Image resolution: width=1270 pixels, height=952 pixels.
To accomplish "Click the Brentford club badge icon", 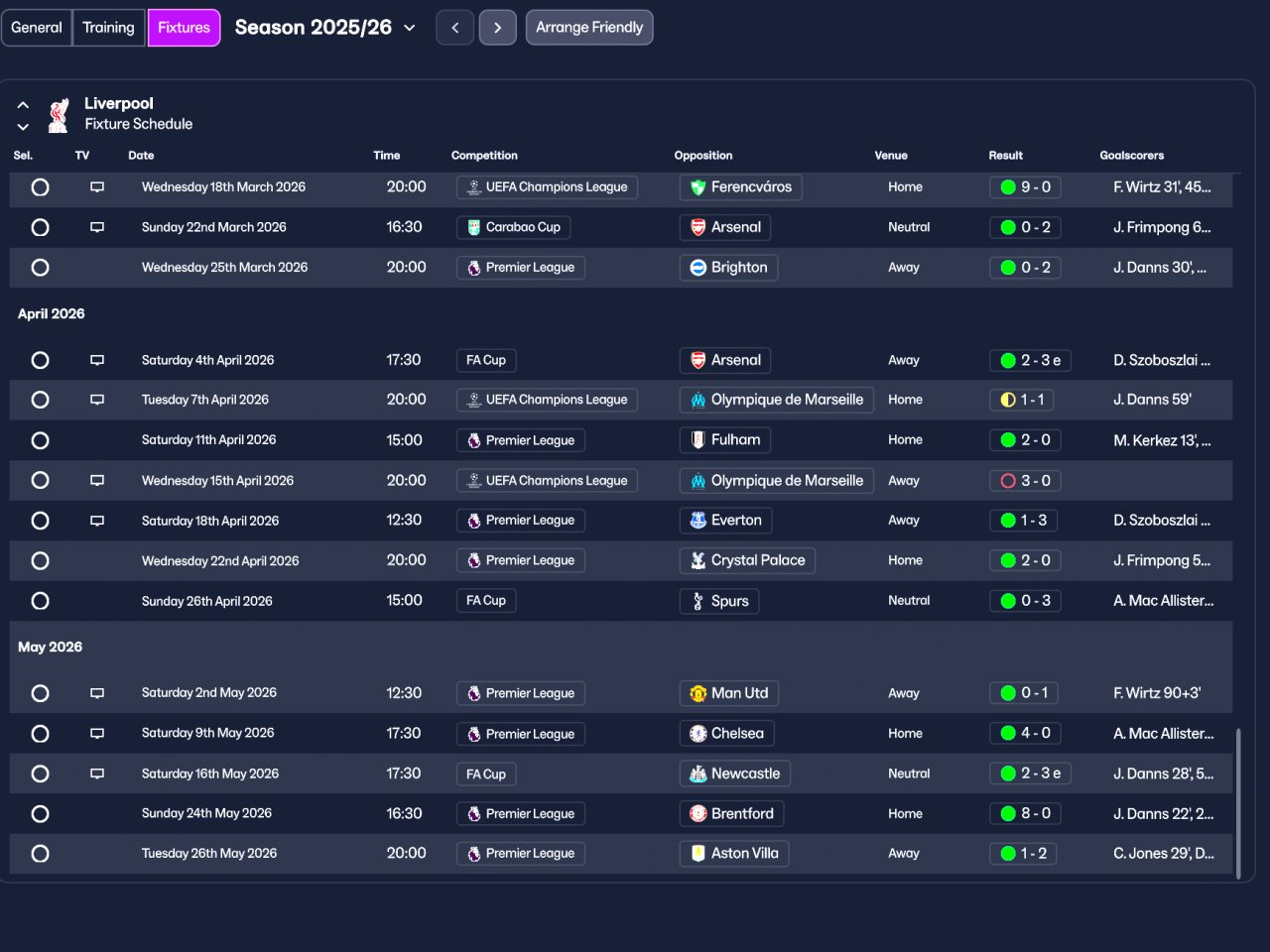I will 698,813.
